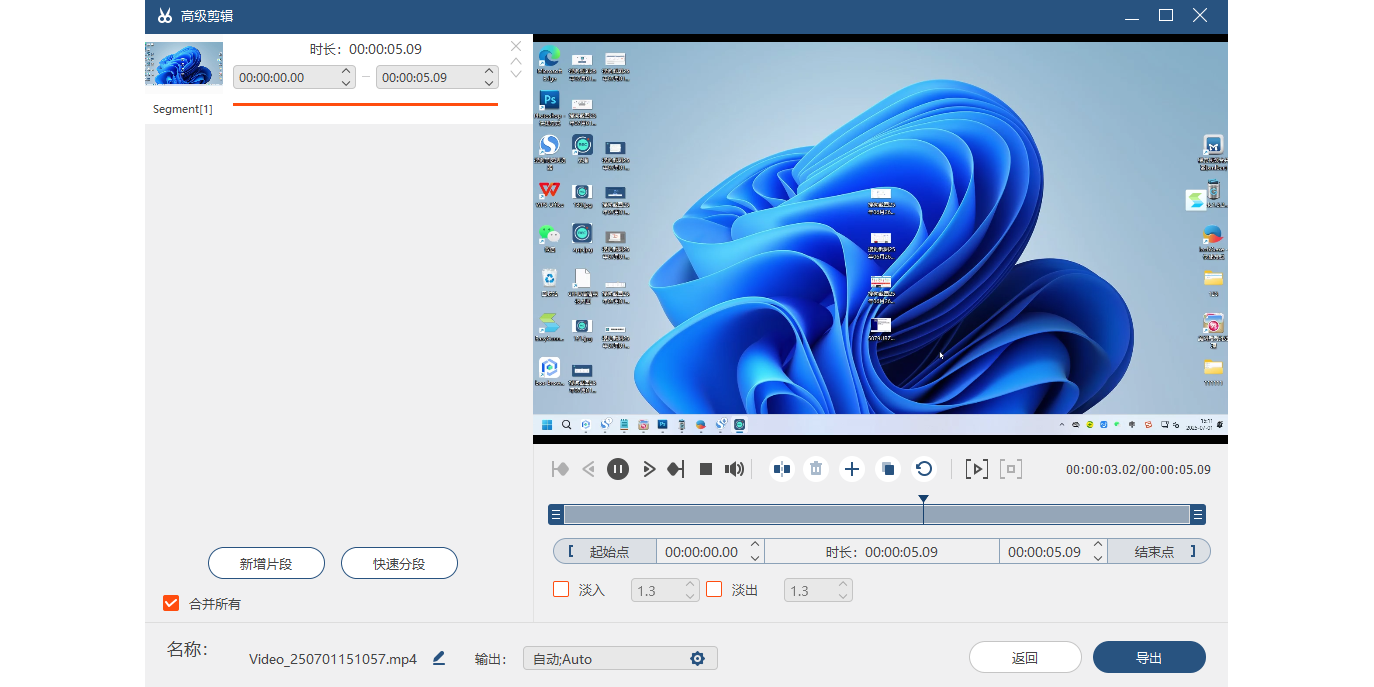Screen dimensions: 1374x687
Task: Delete segment with the trash icon
Action: [x=816, y=469]
